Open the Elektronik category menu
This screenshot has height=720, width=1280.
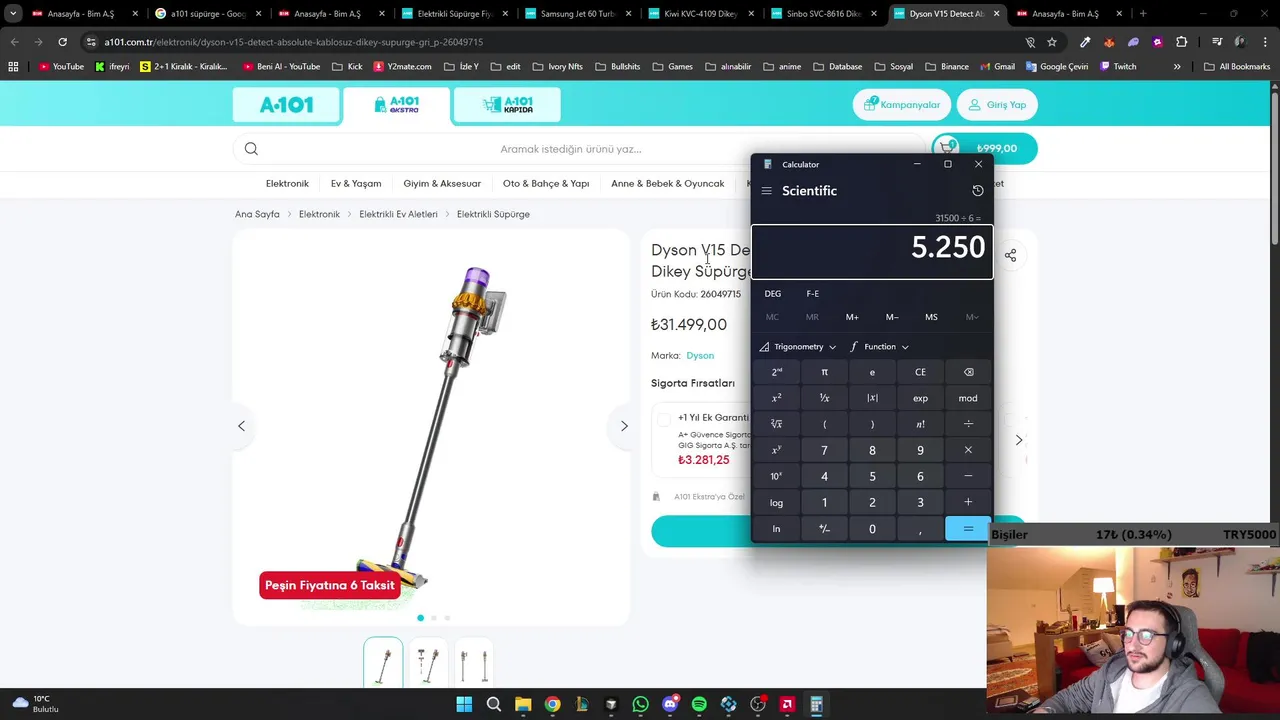tap(287, 184)
